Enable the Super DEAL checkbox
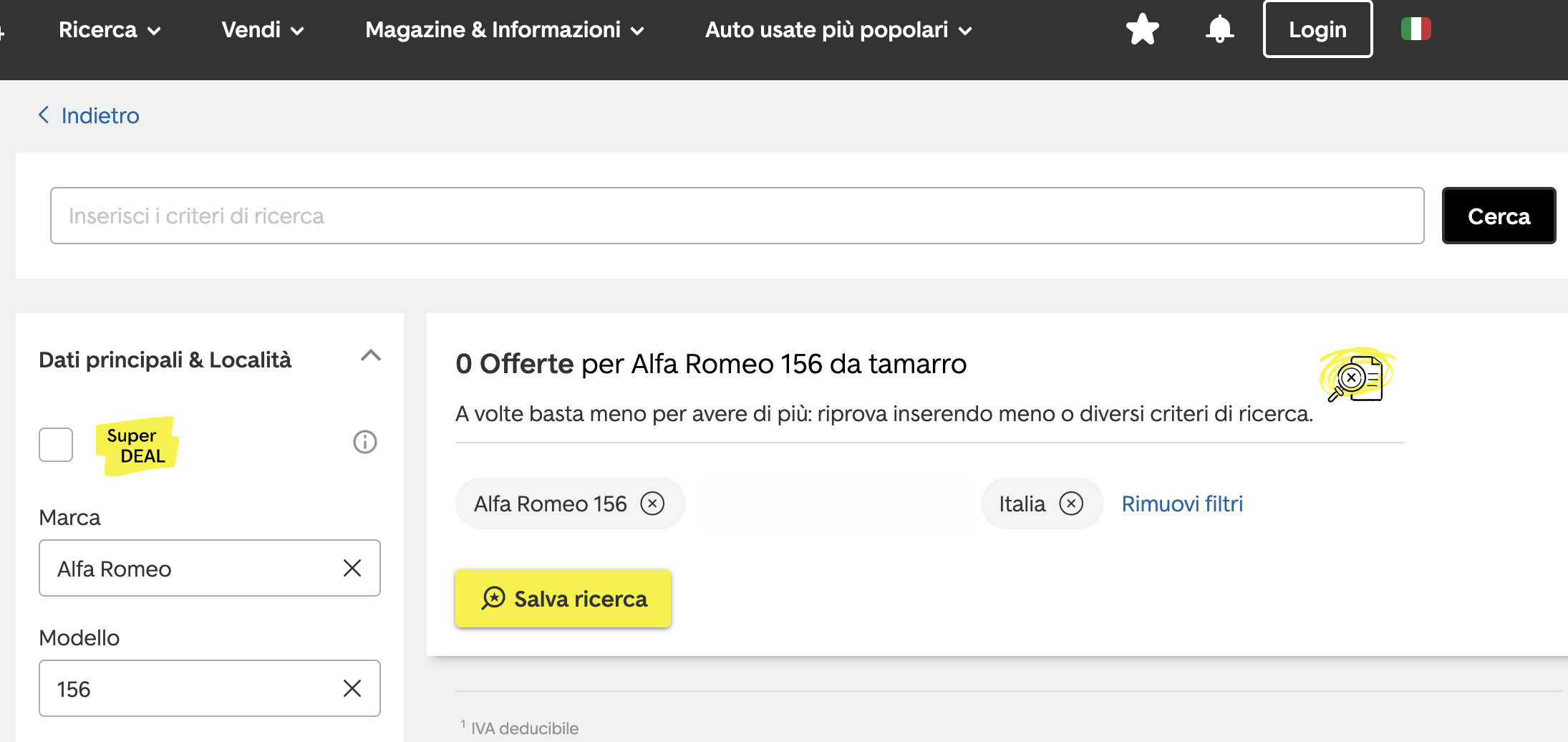The image size is (1568, 742). pos(56,445)
